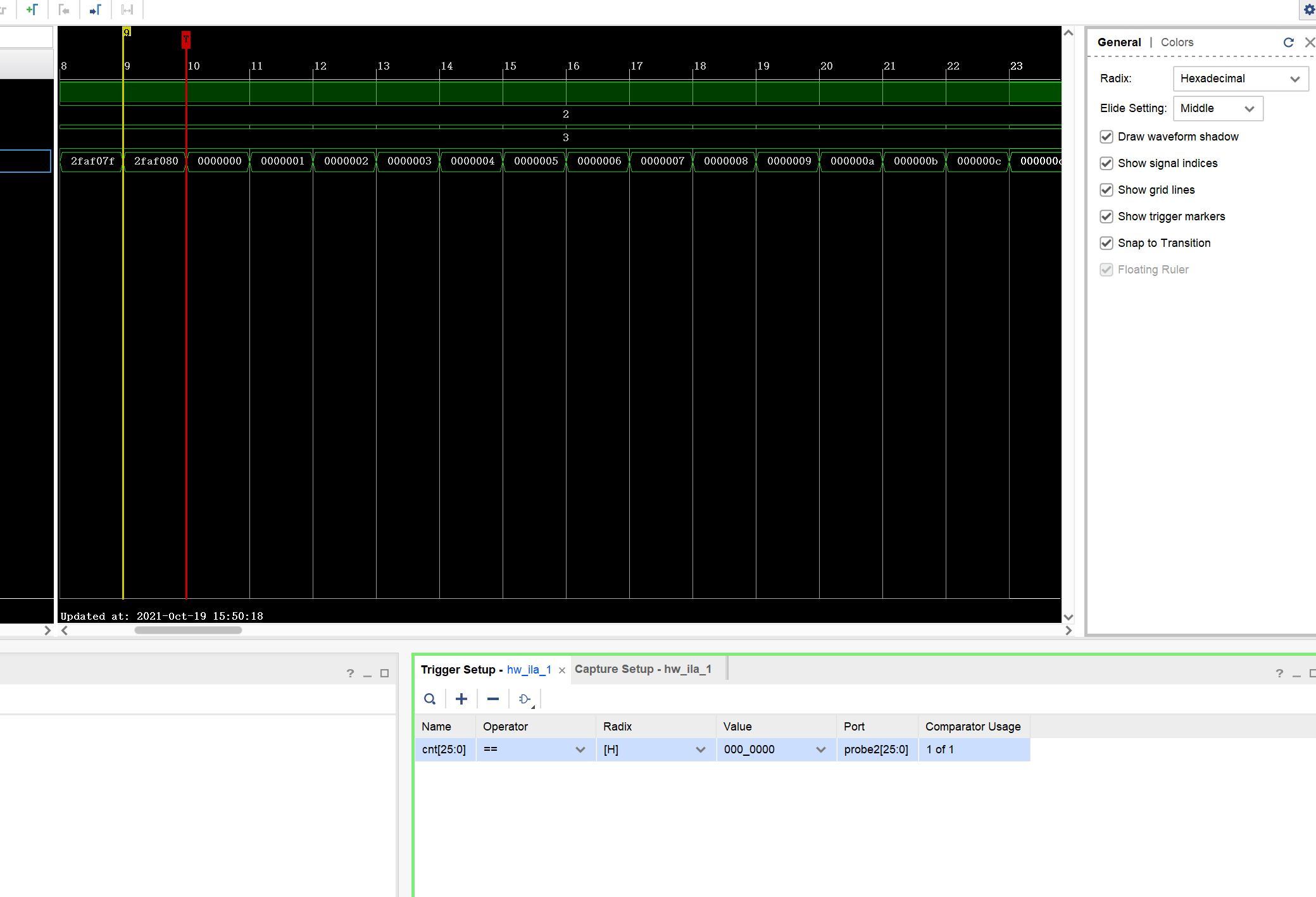The width and height of the screenshot is (1316, 897).
Task: Disable Draw waveform shadow
Action: point(1106,136)
